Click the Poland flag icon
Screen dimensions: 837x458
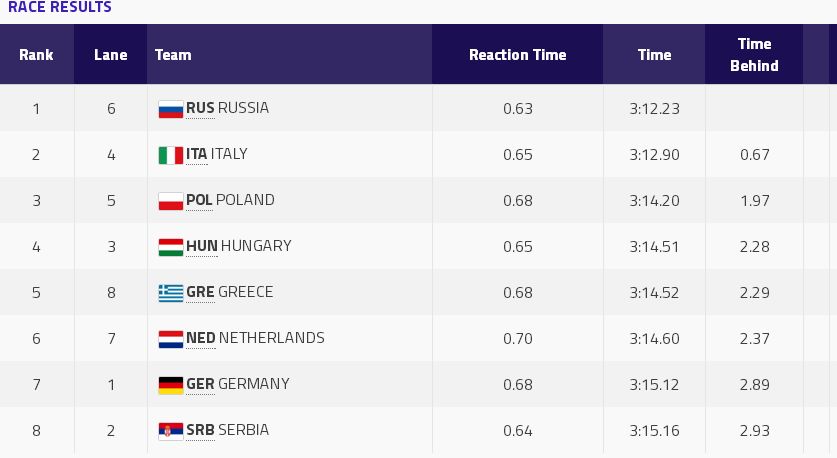pyautogui.click(x=170, y=201)
